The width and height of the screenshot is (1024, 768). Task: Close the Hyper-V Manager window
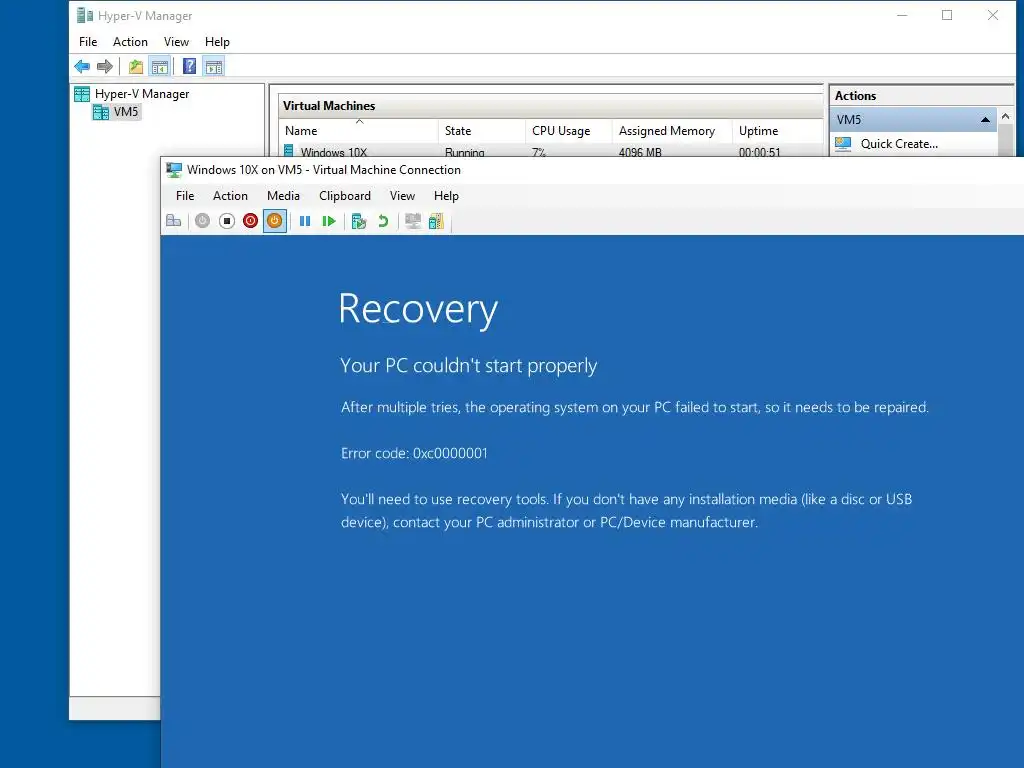(x=993, y=15)
